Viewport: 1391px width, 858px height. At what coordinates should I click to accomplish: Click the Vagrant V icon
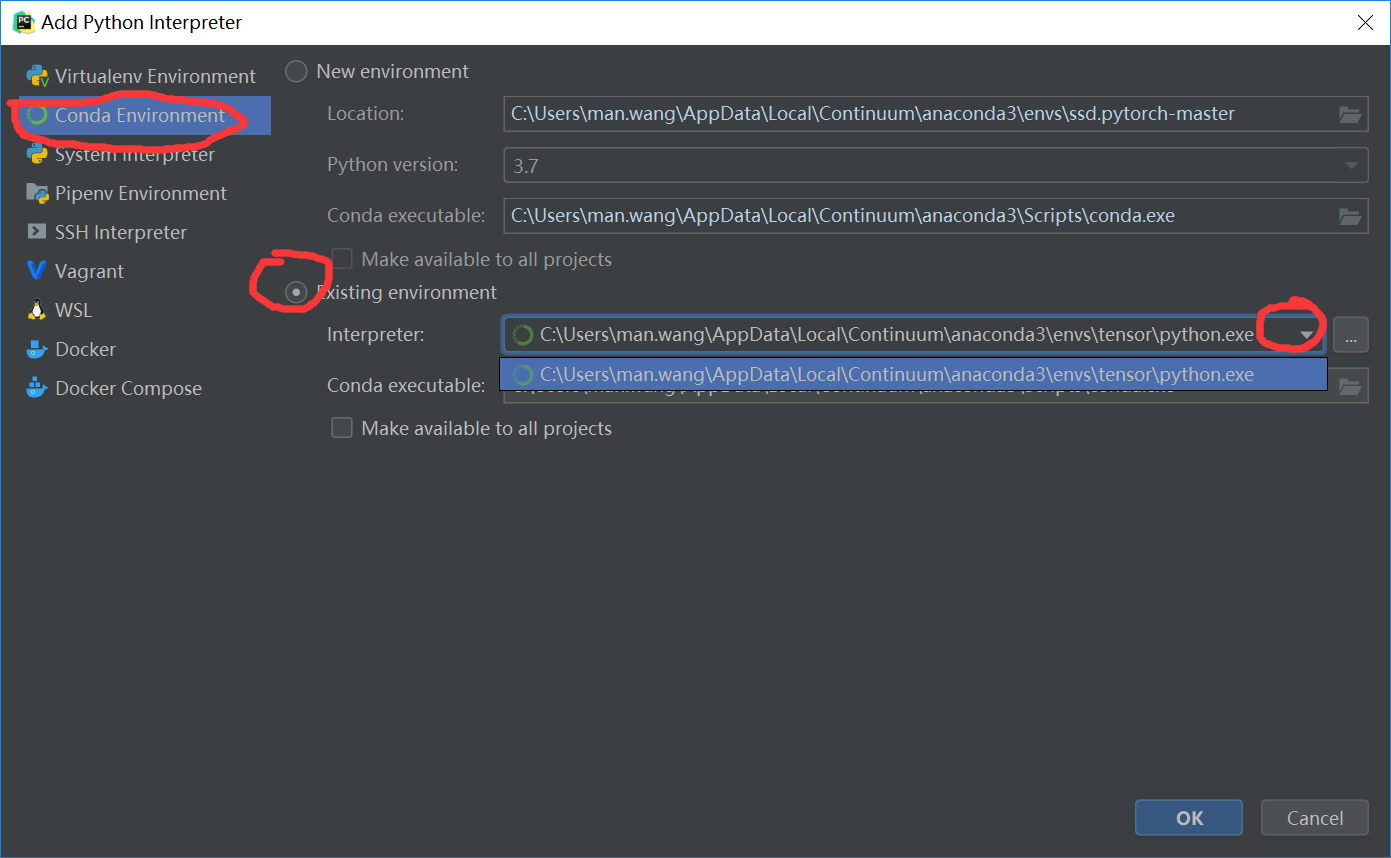pos(37,271)
